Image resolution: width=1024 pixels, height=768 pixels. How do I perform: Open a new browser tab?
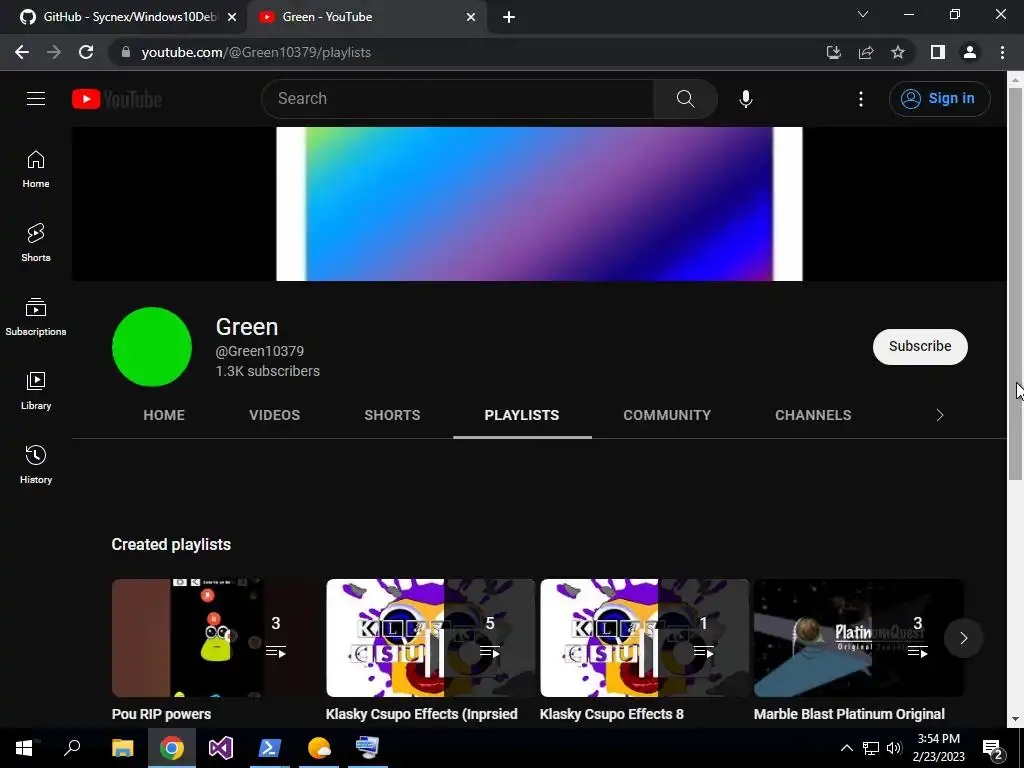(x=509, y=17)
